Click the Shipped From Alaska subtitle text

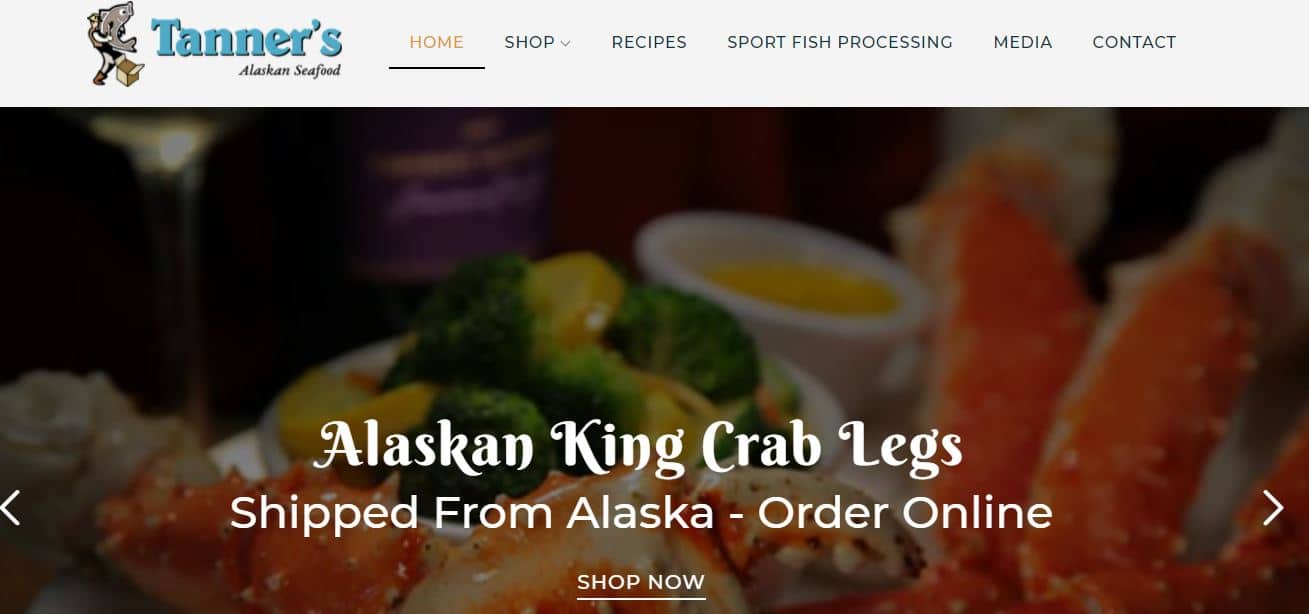click(640, 512)
